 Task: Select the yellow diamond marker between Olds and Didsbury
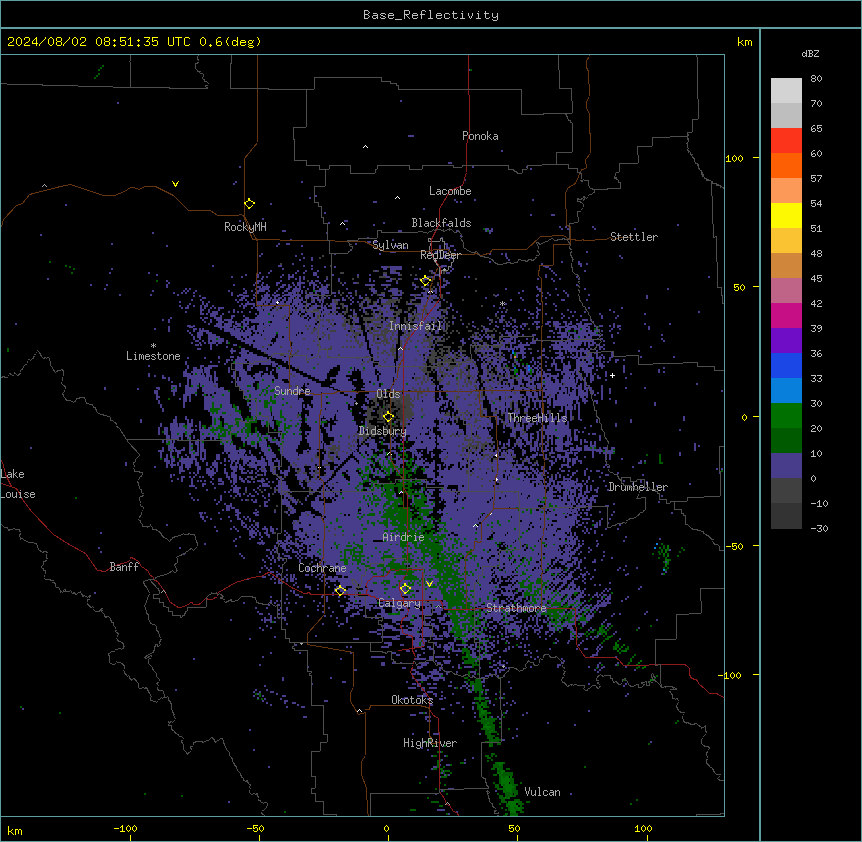pos(388,417)
